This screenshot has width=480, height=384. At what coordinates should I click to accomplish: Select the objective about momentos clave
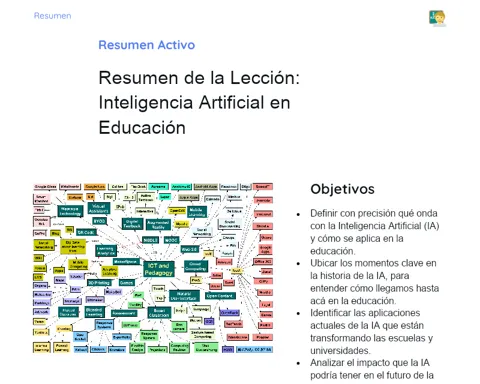[375, 282]
